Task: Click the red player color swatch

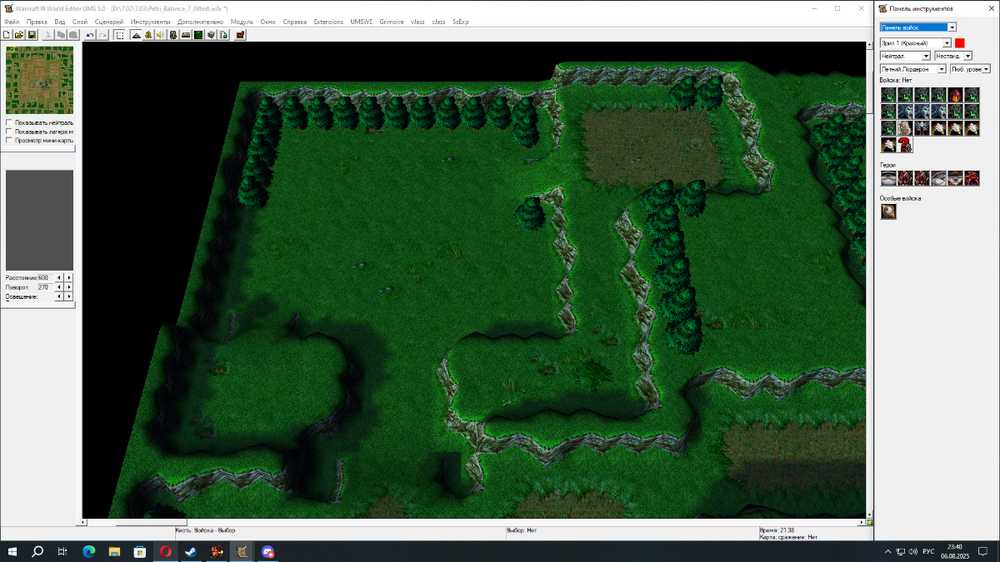Action: (x=960, y=43)
